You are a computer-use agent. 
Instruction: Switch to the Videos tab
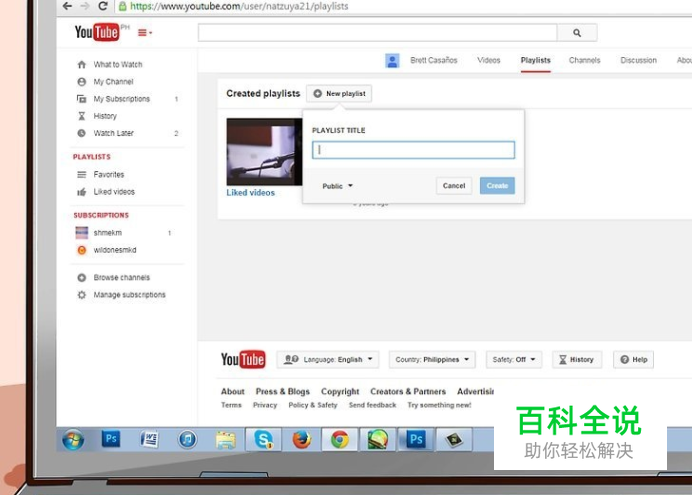[x=489, y=60]
